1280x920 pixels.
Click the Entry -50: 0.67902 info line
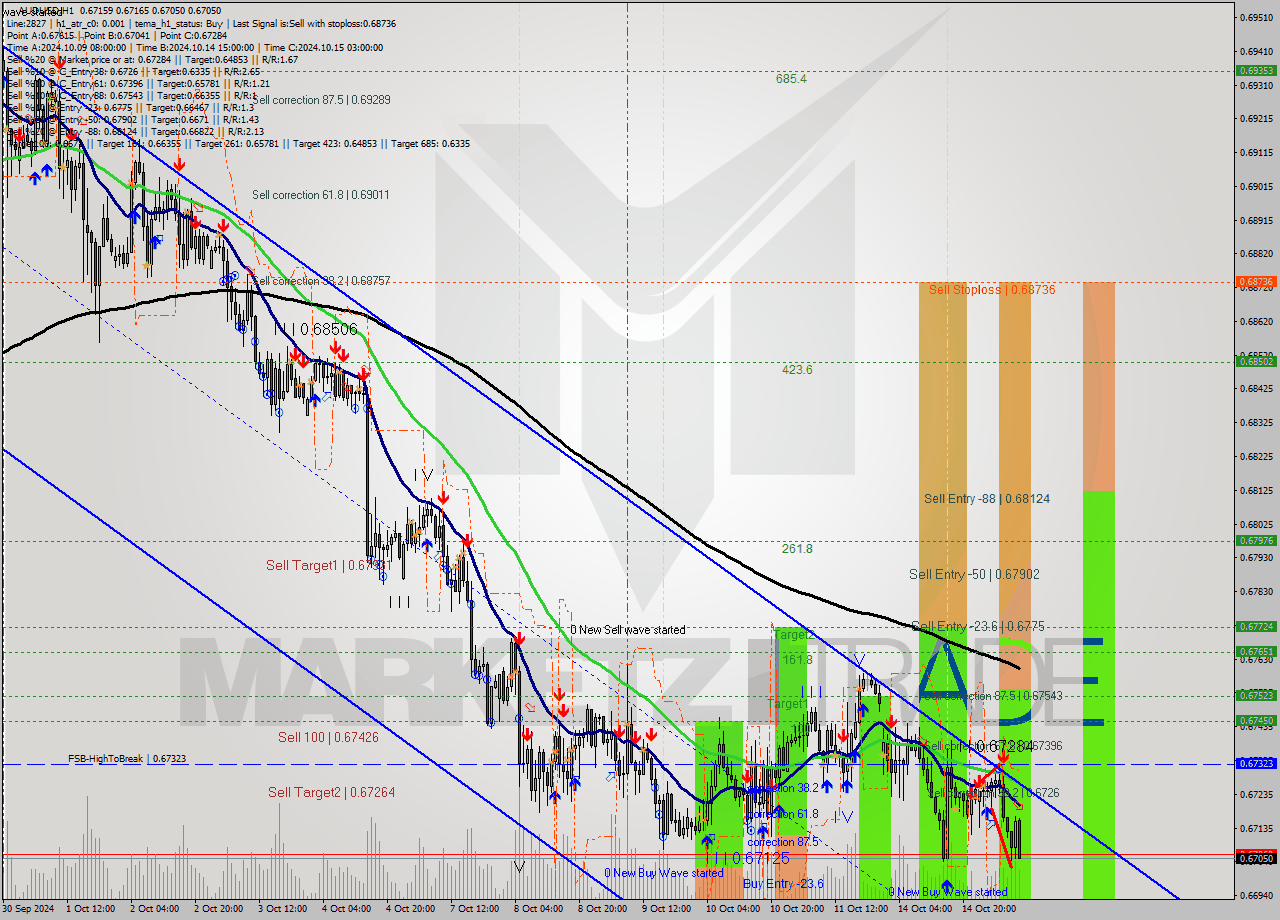(x=133, y=119)
